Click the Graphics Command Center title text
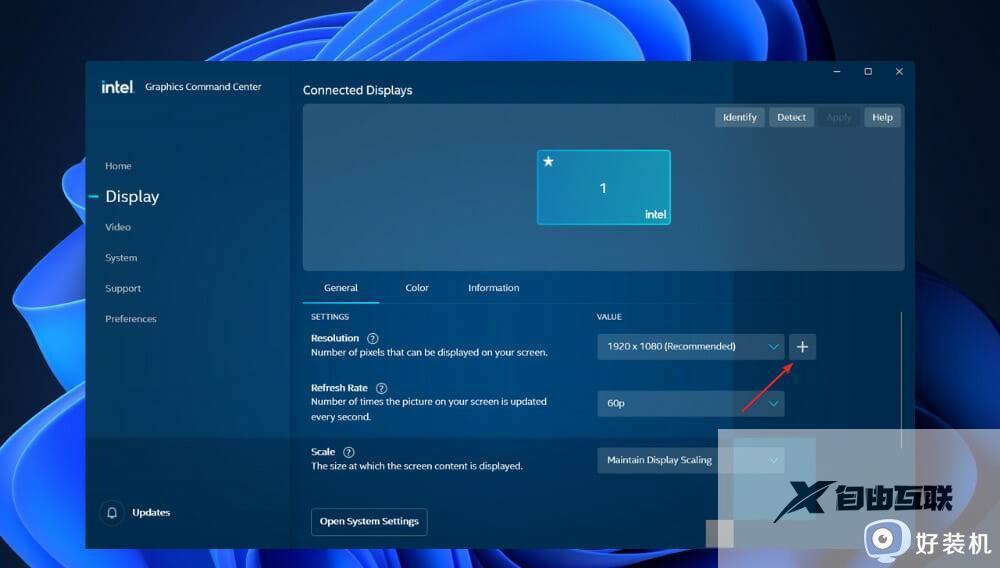The width and height of the screenshot is (1000, 568). point(203,87)
